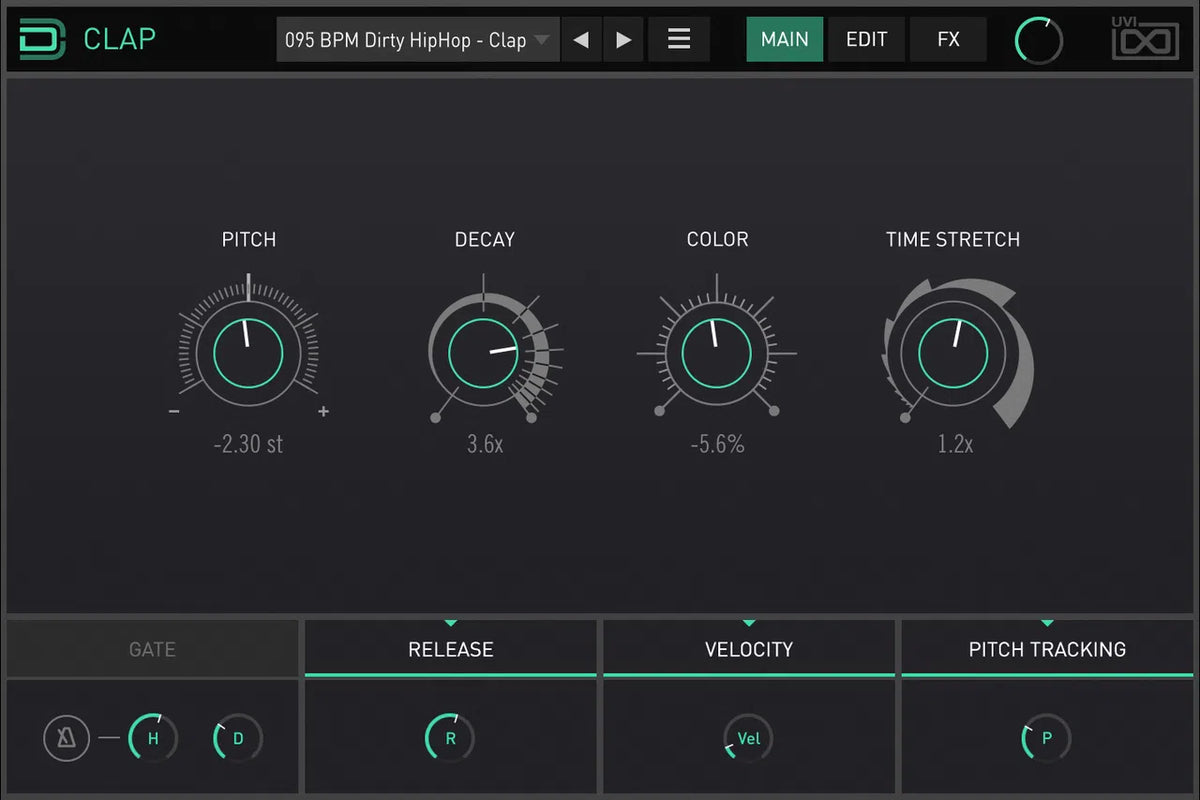Viewport: 1200px width, 800px height.
Task: Toggle the Gate section on
Action: (152, 649)
